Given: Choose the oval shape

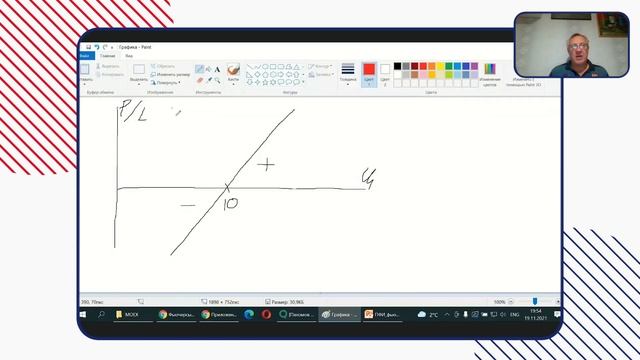Looking at the screenshot, I should pyautogui.click(x=265, y=67).
